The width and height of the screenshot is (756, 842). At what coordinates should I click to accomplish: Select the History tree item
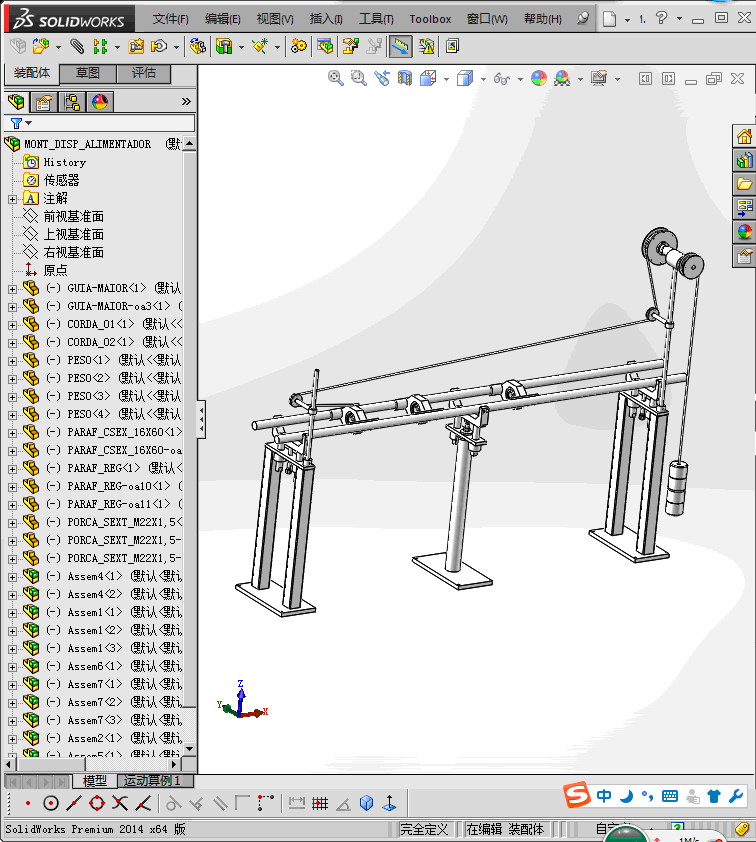[64, 162]
